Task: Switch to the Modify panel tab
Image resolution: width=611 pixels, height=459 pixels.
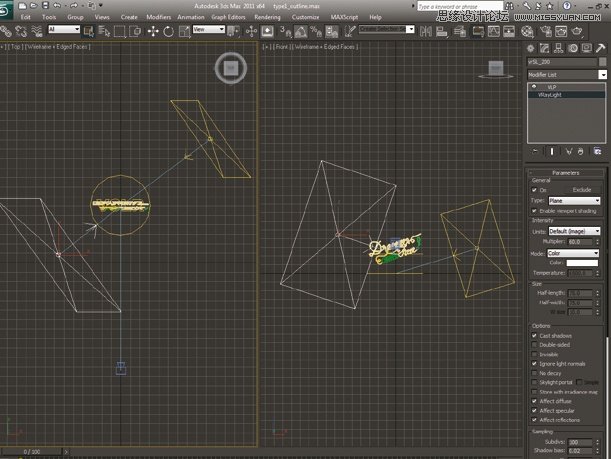Action: [546, 48]
